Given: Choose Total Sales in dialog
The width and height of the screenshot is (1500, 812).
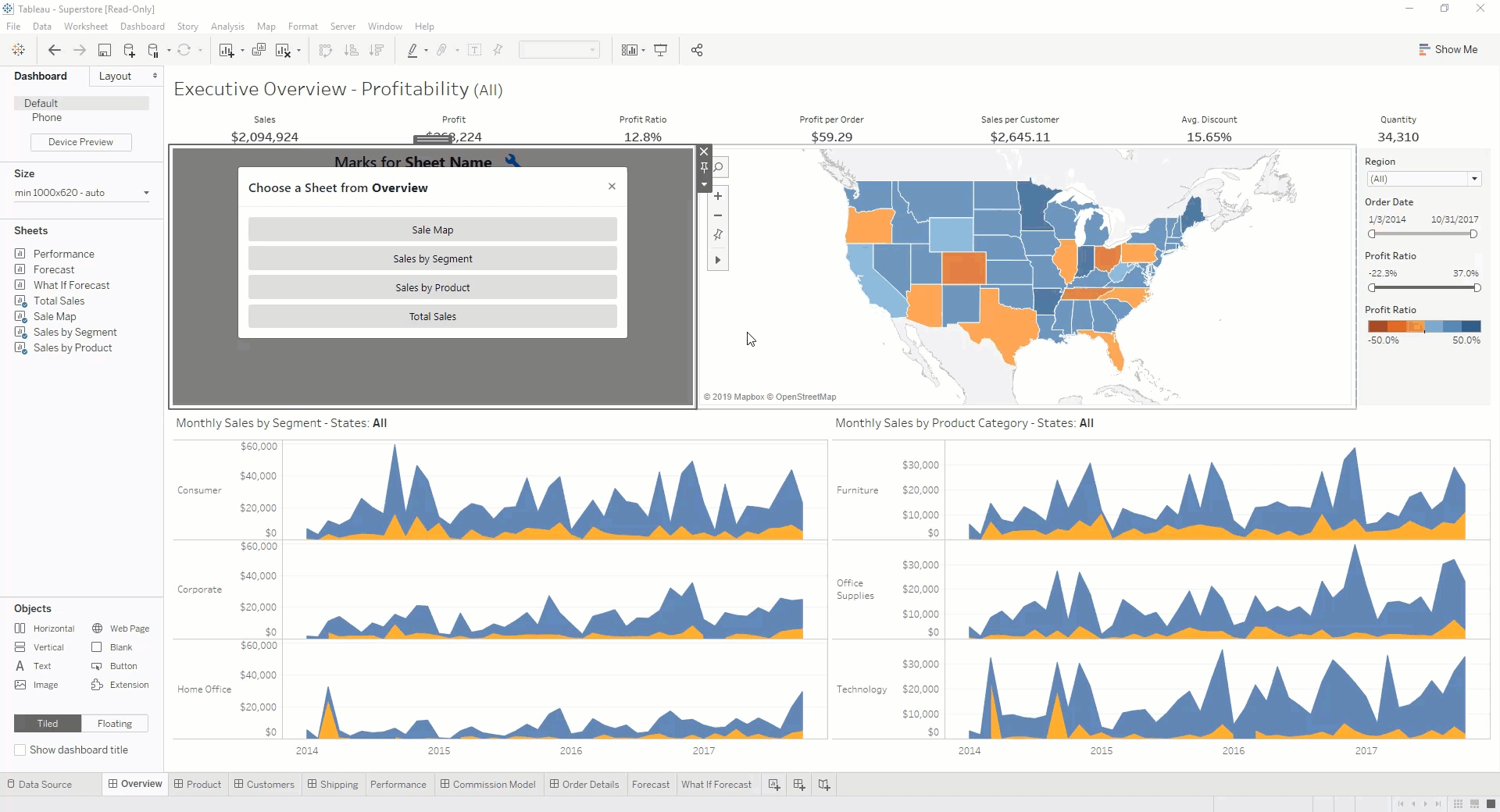Looking at the screenshot, I should 433,316.
